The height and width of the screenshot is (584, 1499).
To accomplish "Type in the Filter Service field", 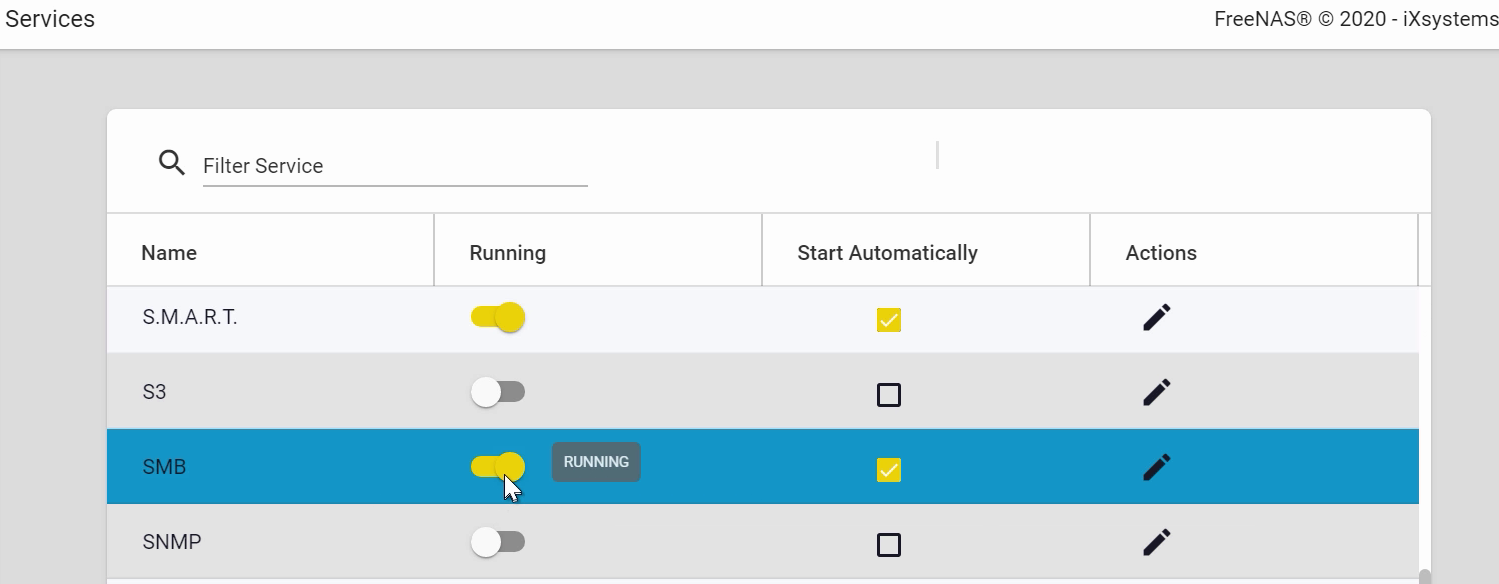I will coord(394,166).
